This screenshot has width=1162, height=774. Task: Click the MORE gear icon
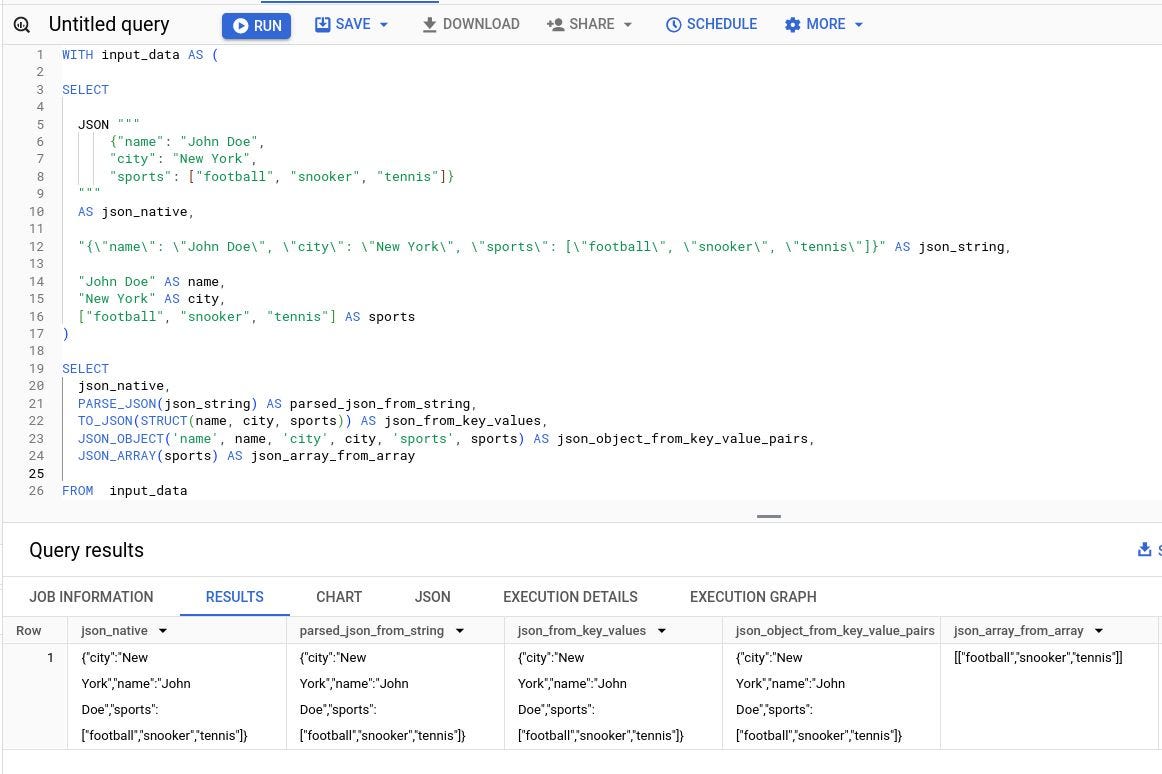[794, 24]
